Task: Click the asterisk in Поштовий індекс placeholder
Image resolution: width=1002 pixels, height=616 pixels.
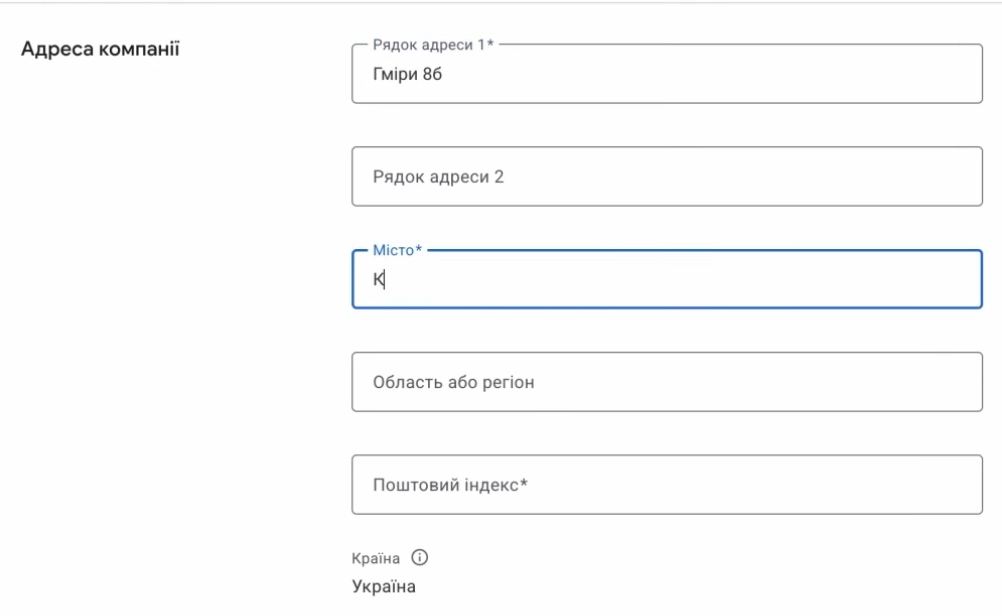Action: 523,484
